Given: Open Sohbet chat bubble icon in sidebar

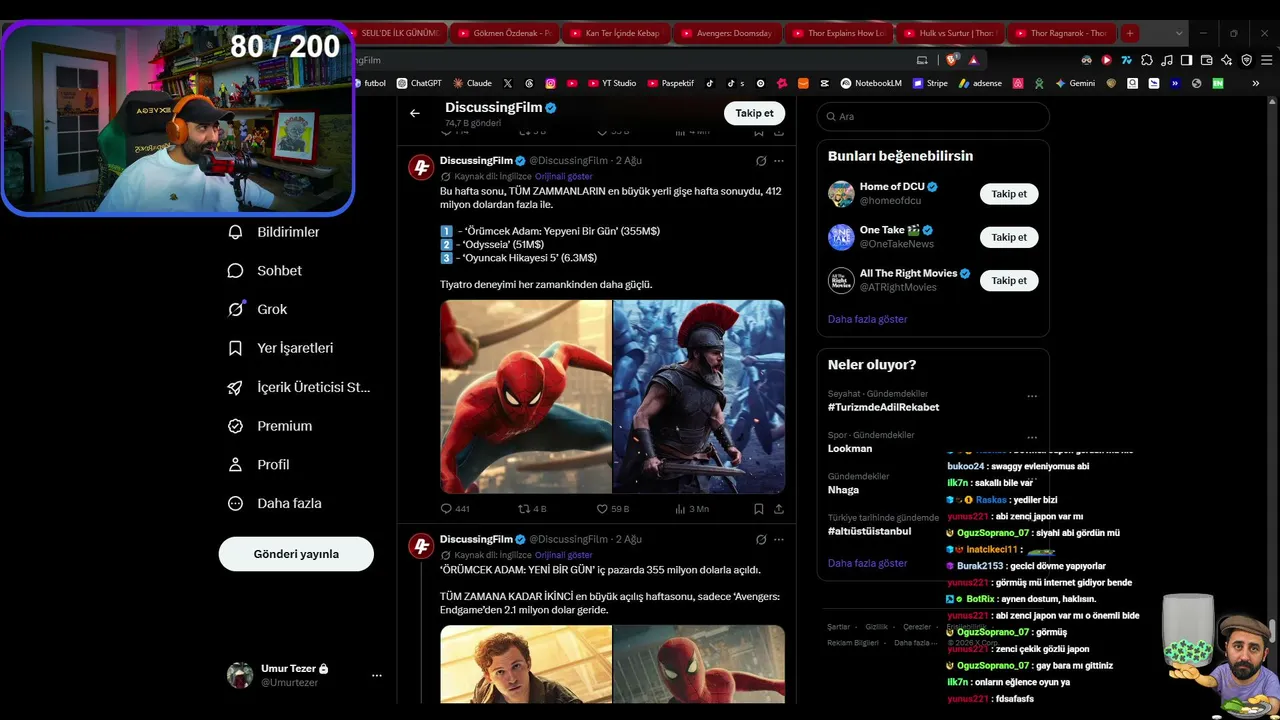Looking at the screenshot, I should pyautogui.click(x=235, y=271).
